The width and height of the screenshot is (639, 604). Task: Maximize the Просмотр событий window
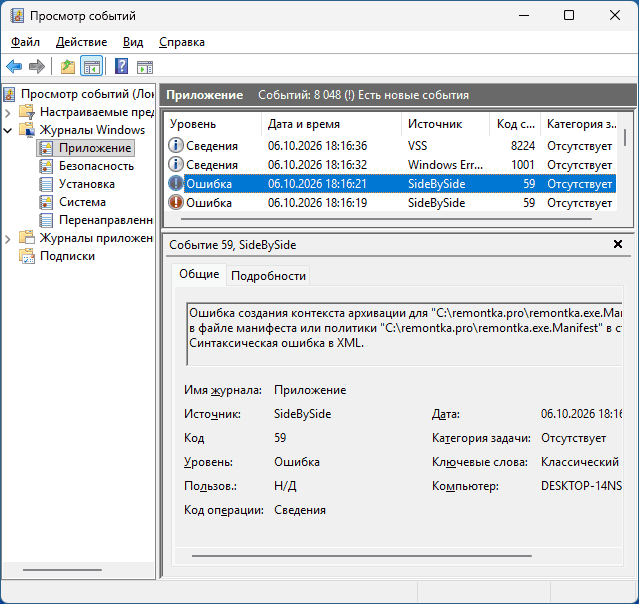pos(569,15)
